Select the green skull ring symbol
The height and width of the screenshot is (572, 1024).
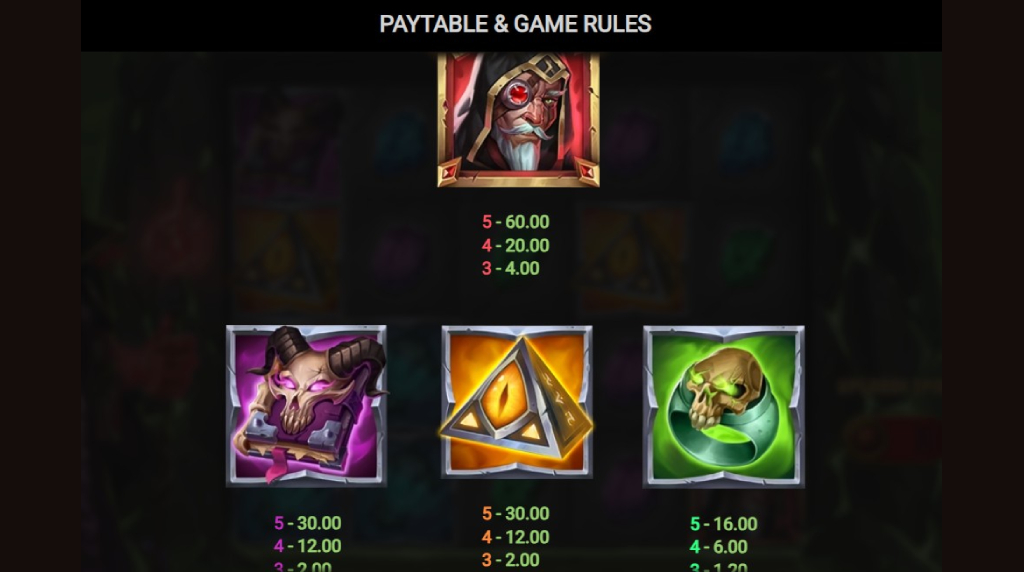(724, 407)
